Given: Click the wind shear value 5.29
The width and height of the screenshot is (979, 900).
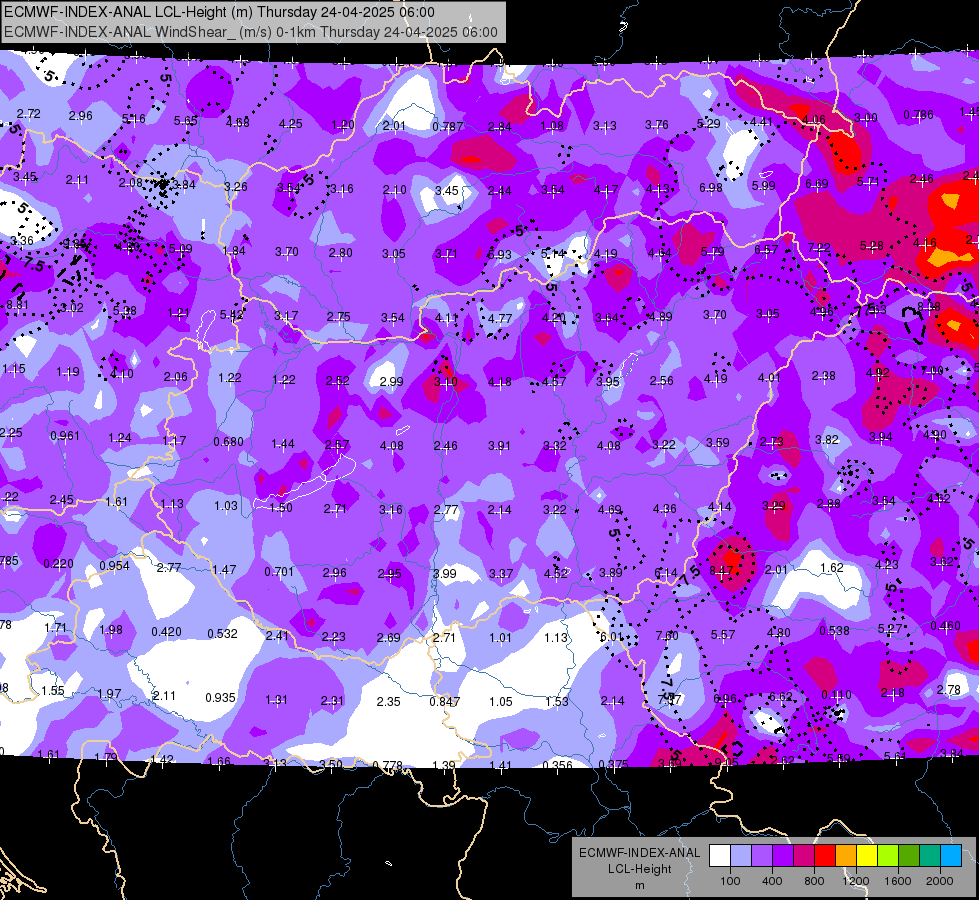Looking at the screenshot, I should [709, 124].
